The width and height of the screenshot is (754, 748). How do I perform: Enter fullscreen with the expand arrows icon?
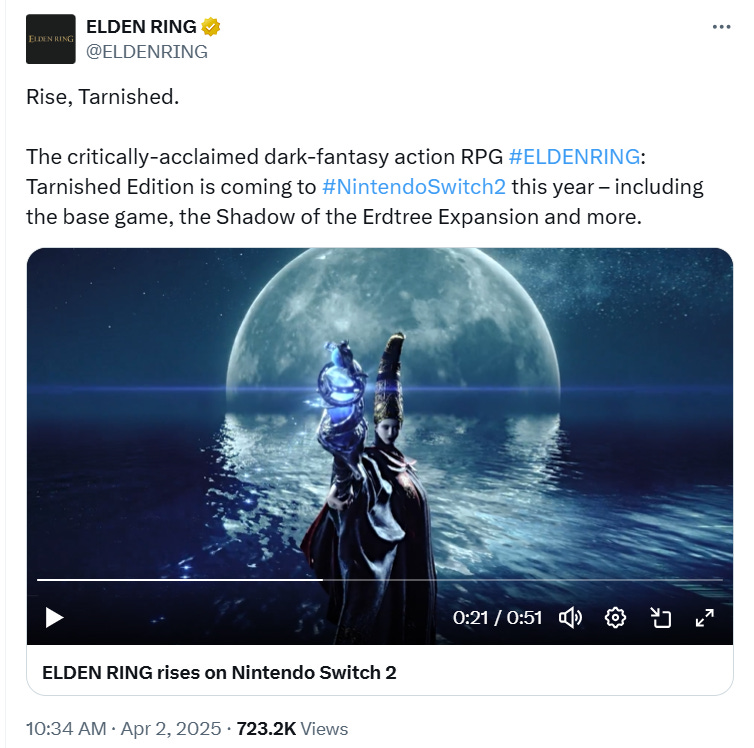[x=705, y=618]
